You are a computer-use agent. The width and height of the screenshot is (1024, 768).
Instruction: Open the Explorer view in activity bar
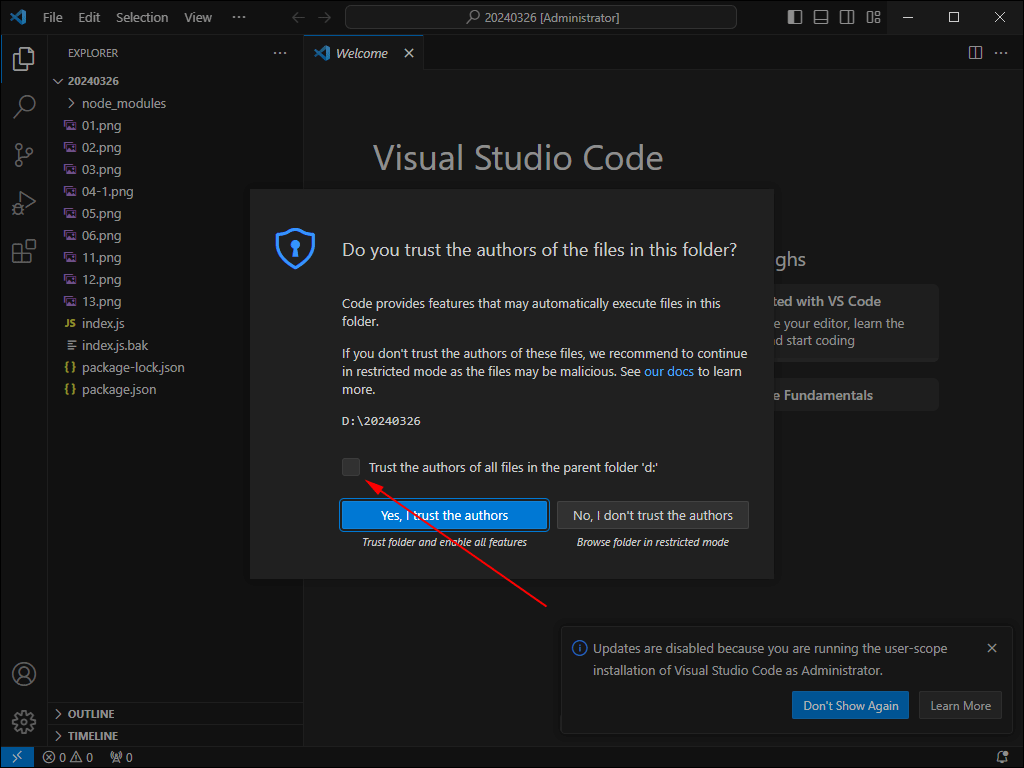(24, 59)
